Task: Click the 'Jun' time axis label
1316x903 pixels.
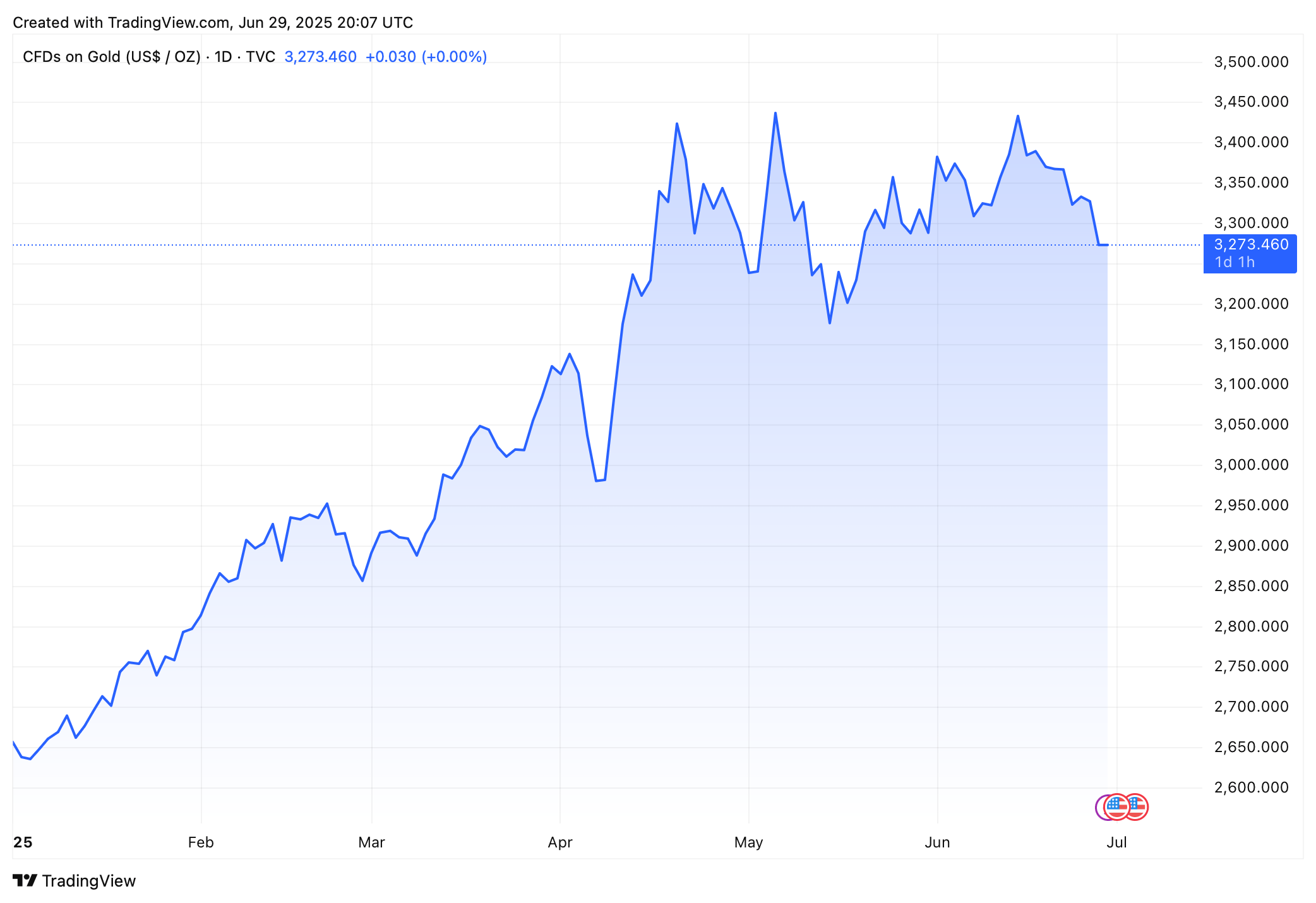Action: [x=937, y=842]
